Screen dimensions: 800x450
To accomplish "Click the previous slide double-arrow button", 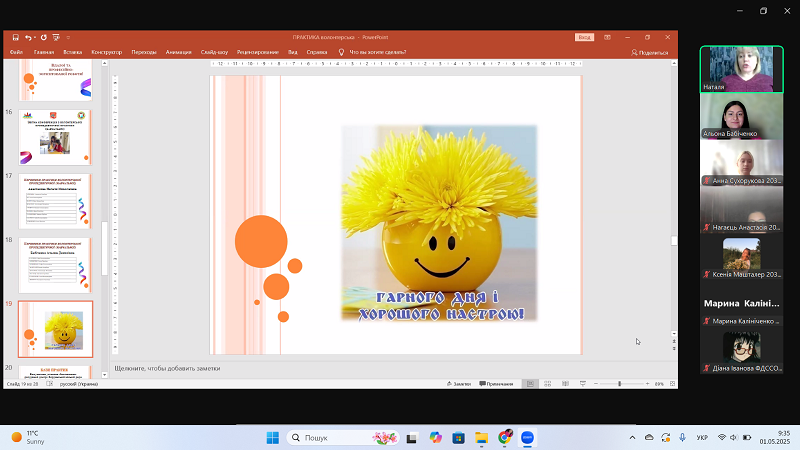I will point(674,341).
